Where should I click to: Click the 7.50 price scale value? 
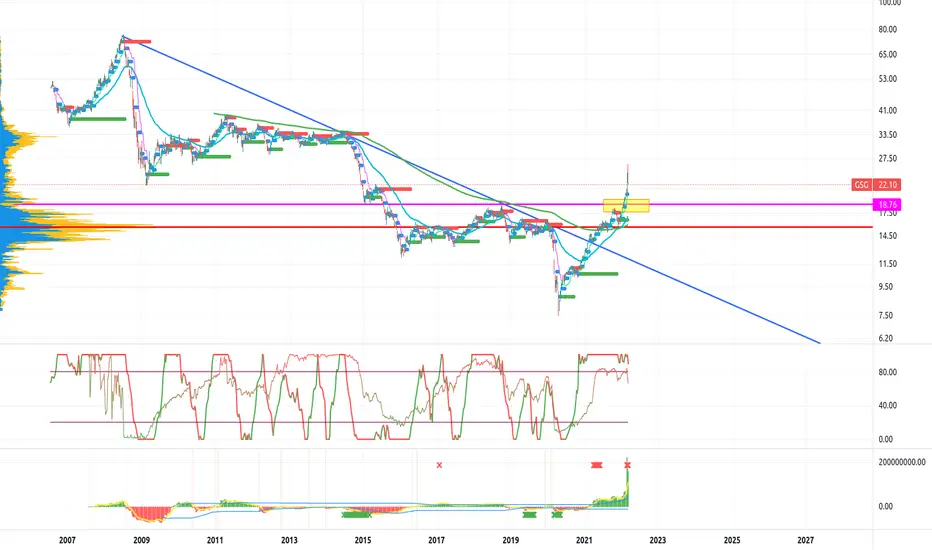click(886, 315)
